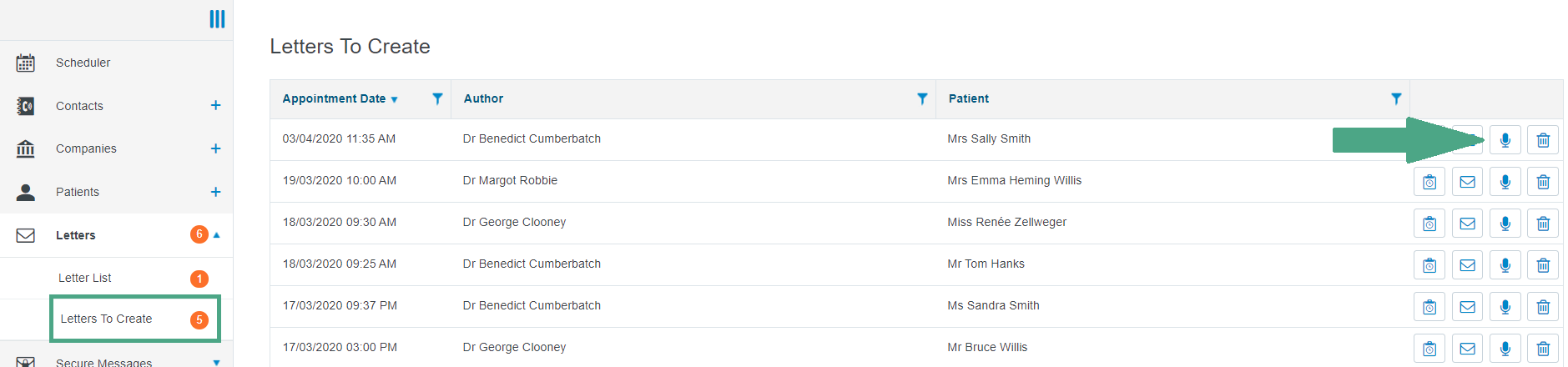Click the microphone icon for Tom Hanks
The image size is (1568, 367).
[x=1505, y=265]
